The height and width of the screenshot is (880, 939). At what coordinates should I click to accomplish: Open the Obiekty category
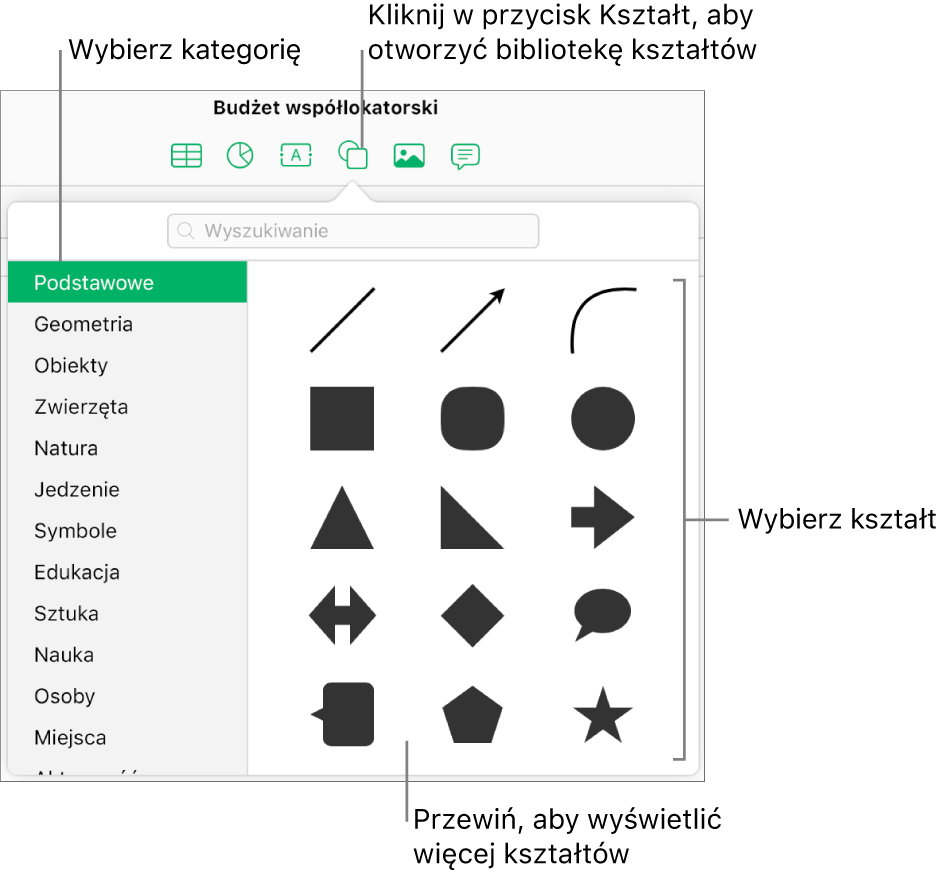(128, 365)
